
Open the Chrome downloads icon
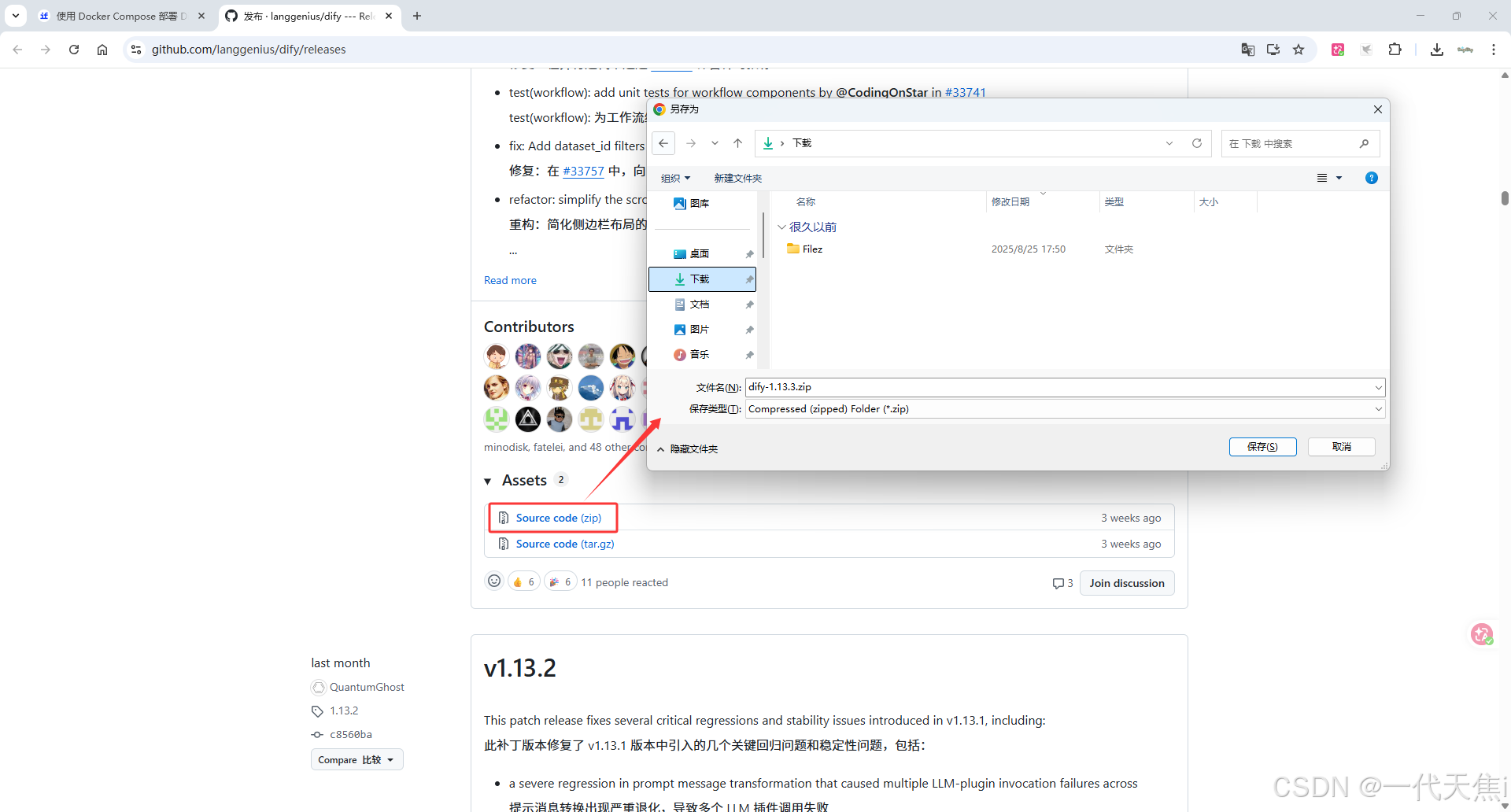(x=1437, y=50)
